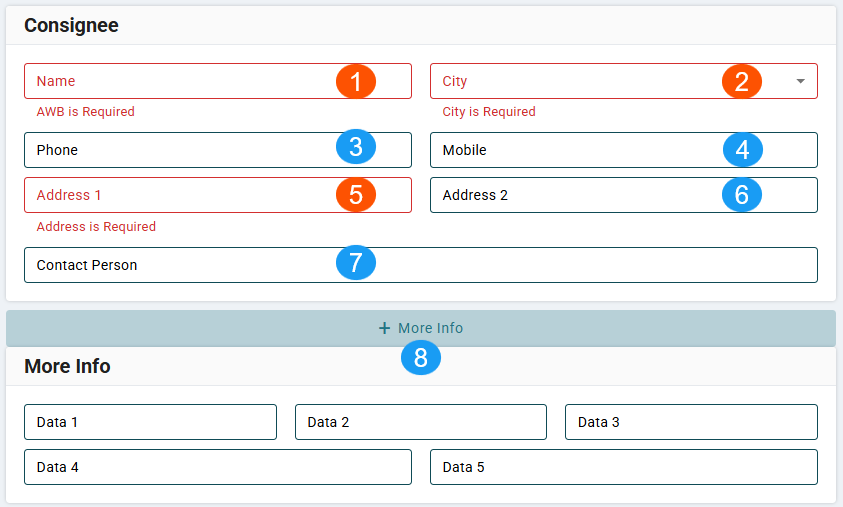Click the blue number 3 badge

tap(355, 147)
